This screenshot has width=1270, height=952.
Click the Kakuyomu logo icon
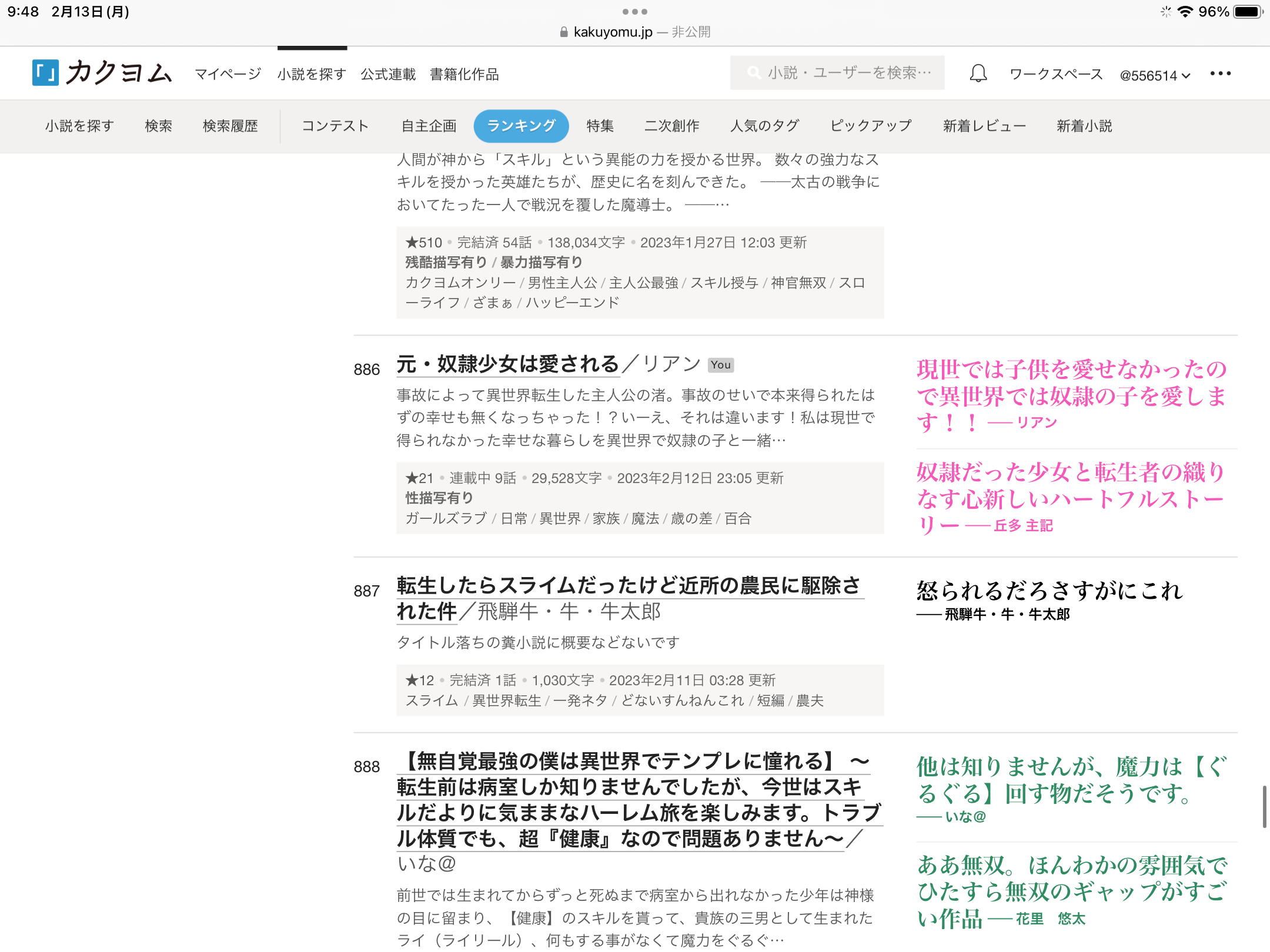pyautogui.click(x=45, y=73)
